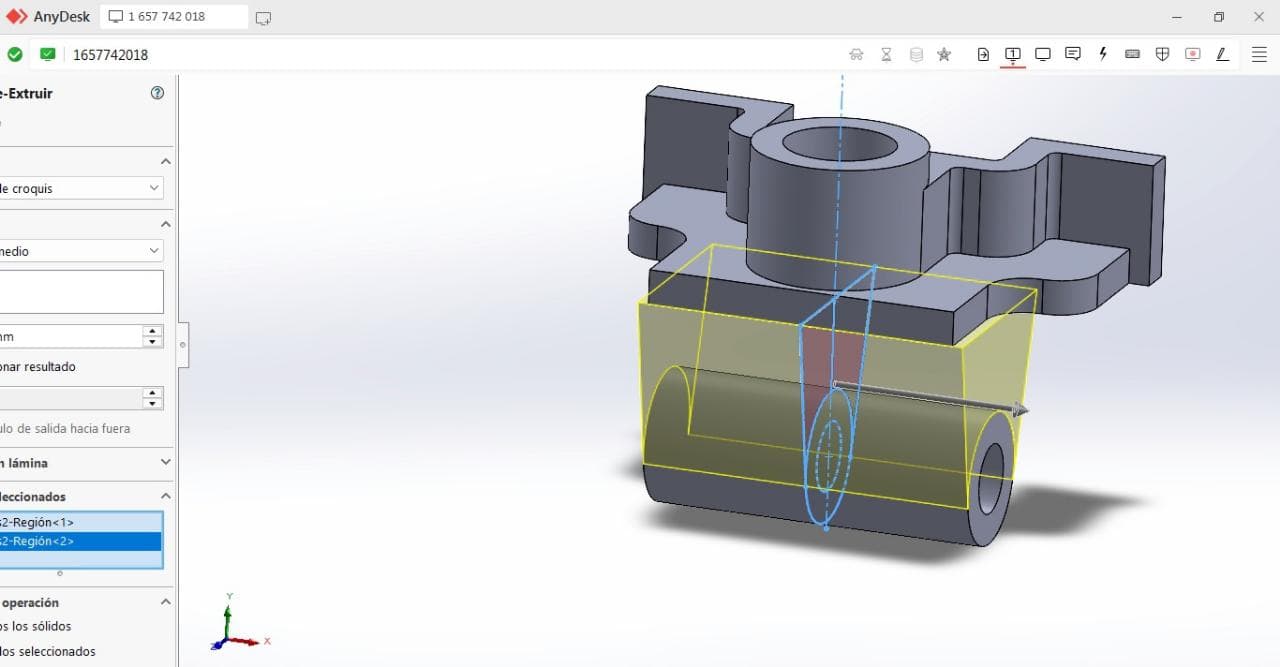Open the new session tab icon
The image size is (1280, 667).
click(x=263, y=18)
